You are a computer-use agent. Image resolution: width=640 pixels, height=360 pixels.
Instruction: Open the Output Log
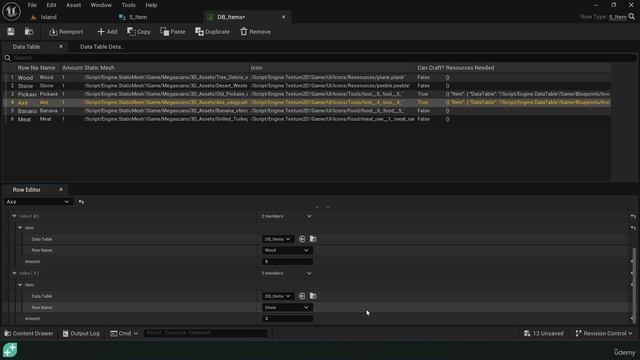[81, 333]
